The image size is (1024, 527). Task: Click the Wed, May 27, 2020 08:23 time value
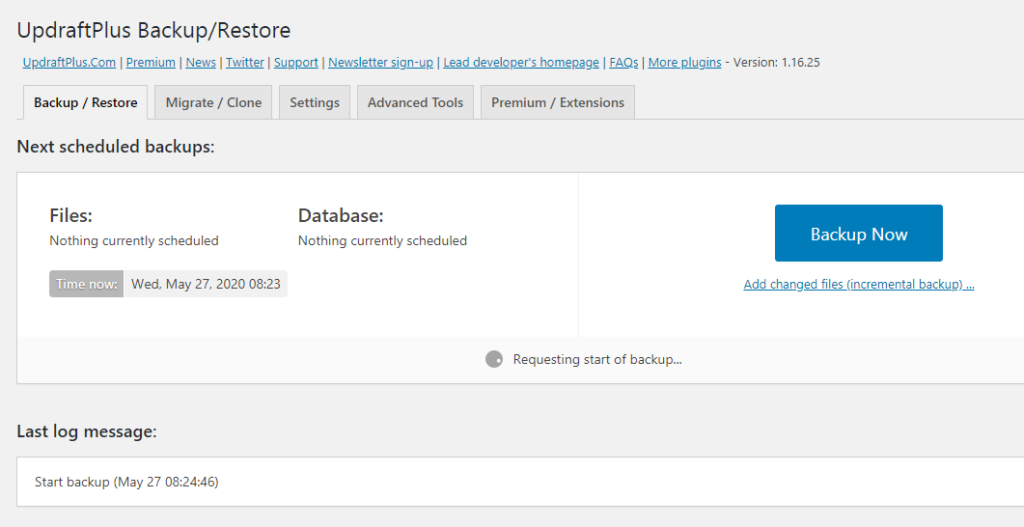click(206, 284)
